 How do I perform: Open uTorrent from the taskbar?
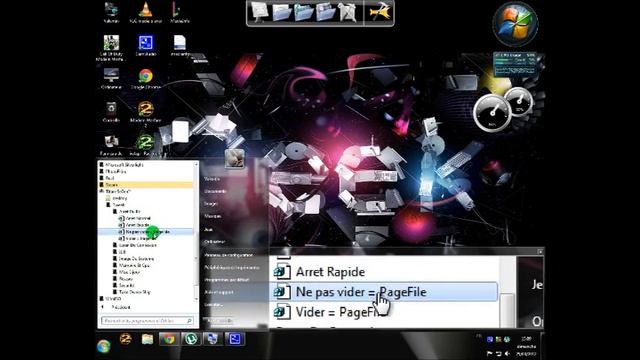[191, 339]
